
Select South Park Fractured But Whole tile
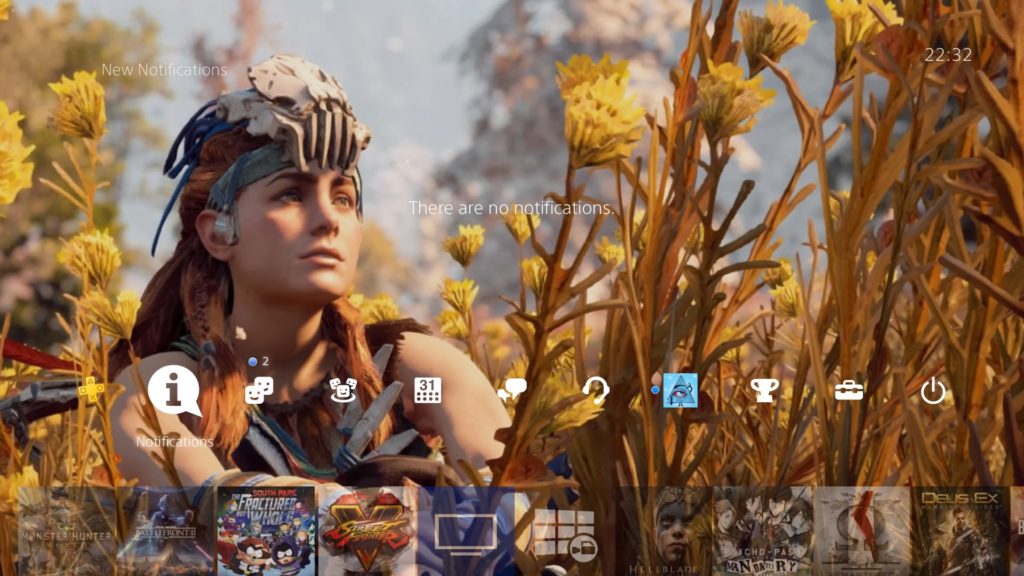click(x=265, y=531)
